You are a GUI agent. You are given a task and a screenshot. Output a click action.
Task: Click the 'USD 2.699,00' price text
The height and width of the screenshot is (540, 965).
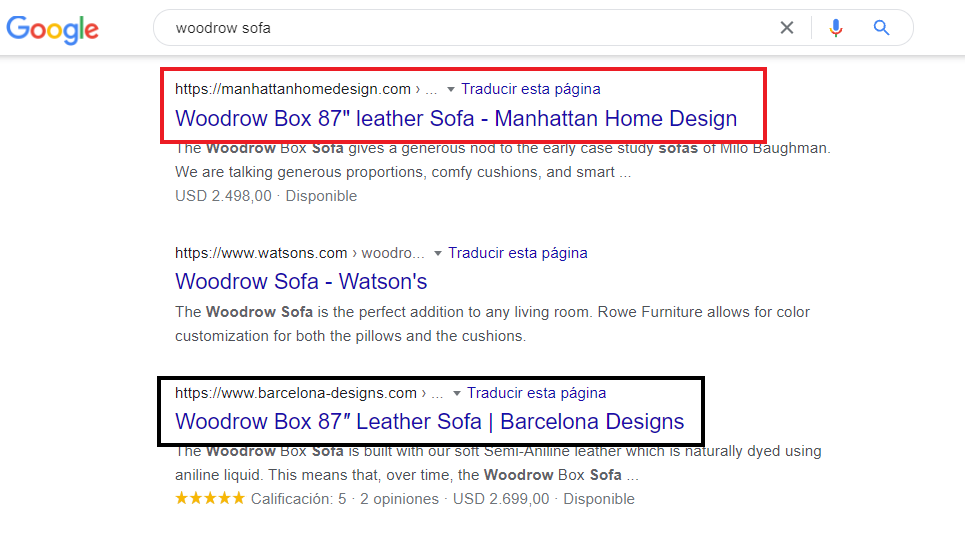click(501, 499)
